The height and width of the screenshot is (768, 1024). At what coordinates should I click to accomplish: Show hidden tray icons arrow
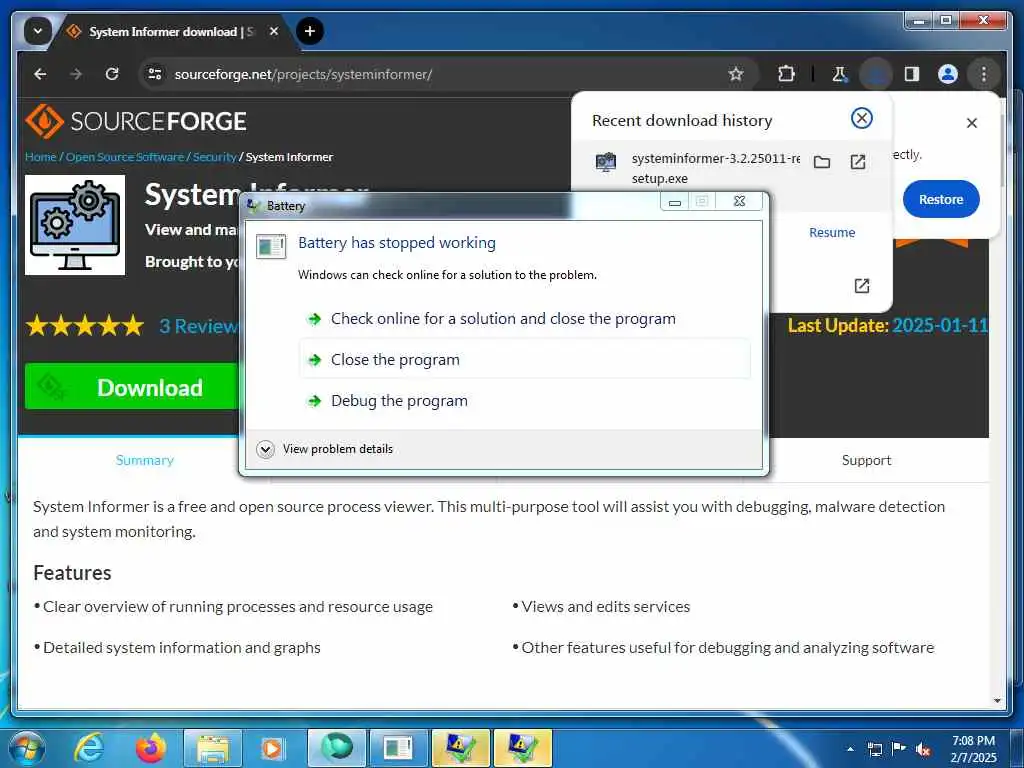click(x=850, y=749)
